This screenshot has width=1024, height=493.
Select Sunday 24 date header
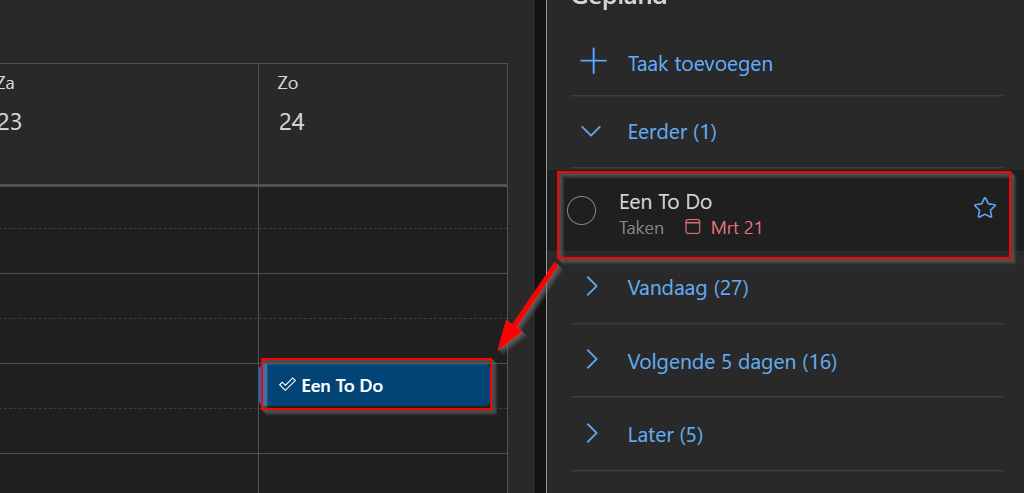point(291,104)
